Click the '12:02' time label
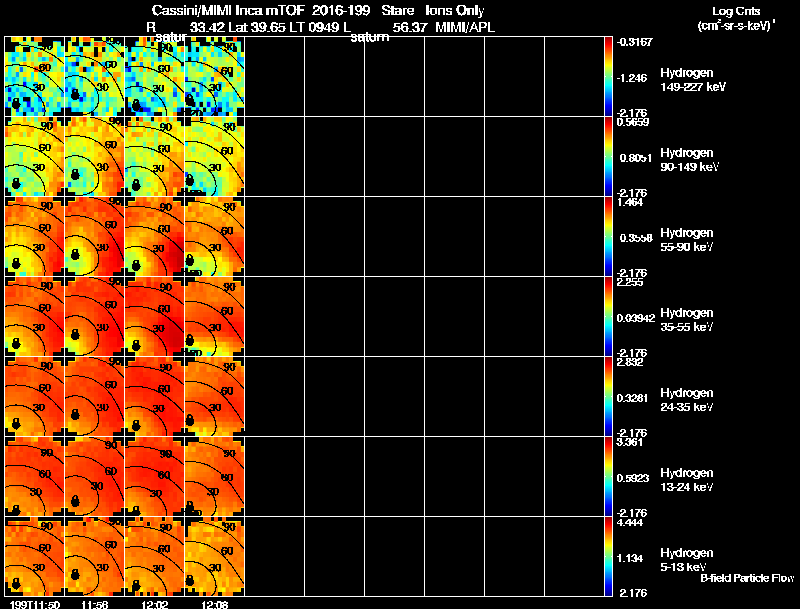This screenshot has width=800, height=609. (x=155, y=604)
